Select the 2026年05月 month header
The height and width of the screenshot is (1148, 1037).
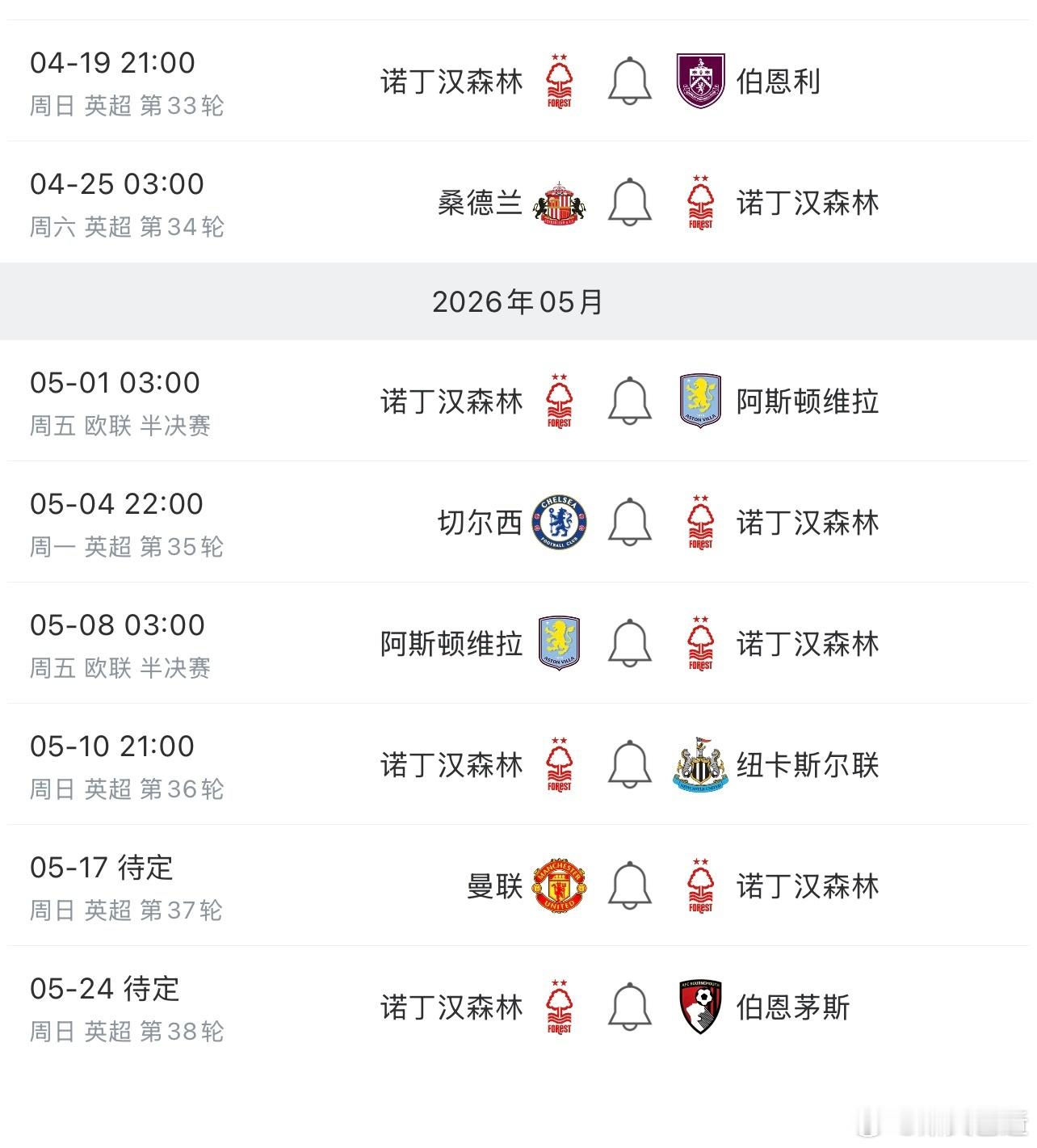pos(518,301)
